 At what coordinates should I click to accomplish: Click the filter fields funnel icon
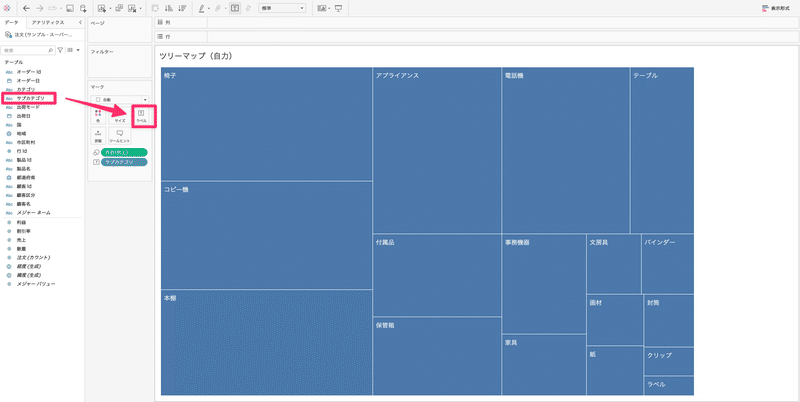click(60, 50)
